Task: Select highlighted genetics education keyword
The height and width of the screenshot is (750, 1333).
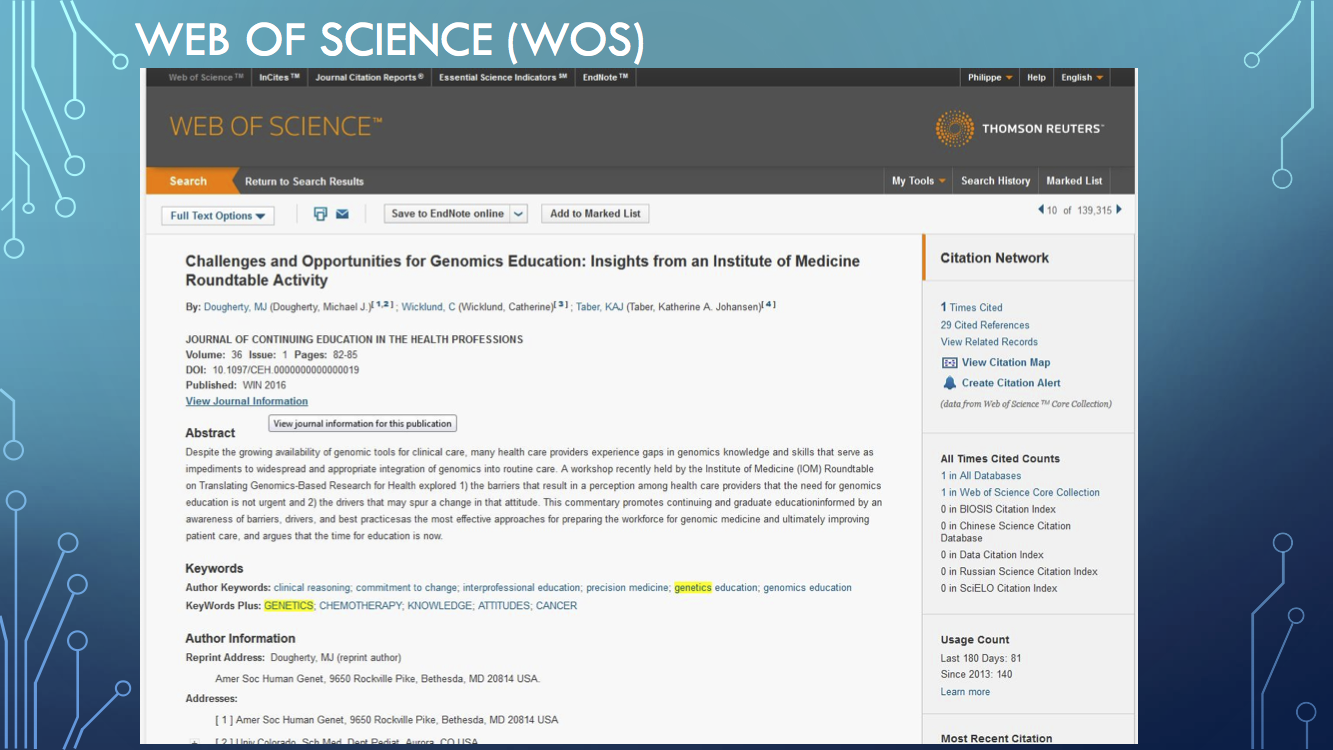Action: 716,588
